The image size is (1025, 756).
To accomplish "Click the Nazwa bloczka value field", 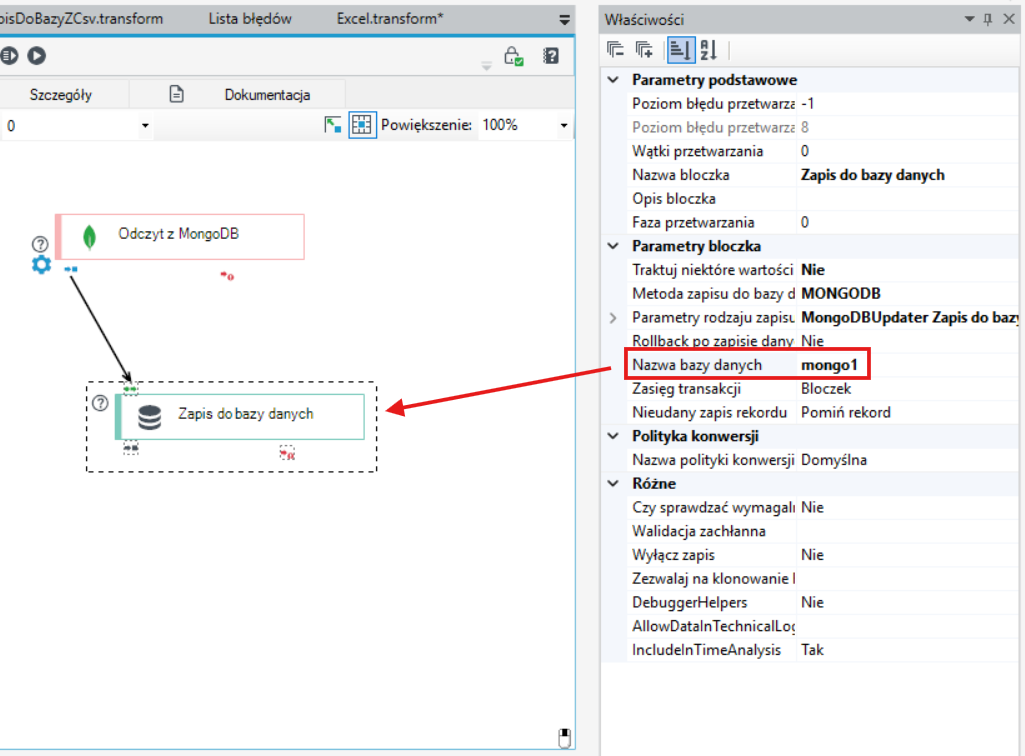I will tap(907, 175).
